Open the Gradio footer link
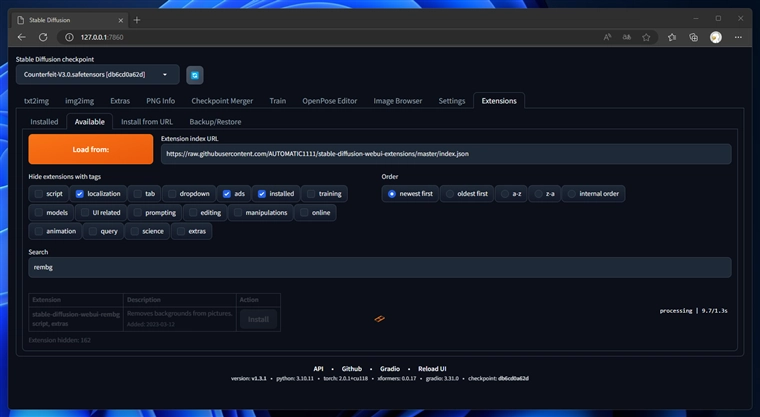Image resolution: width=760 pixels, height=417 pixels. [x=390, y=369]
